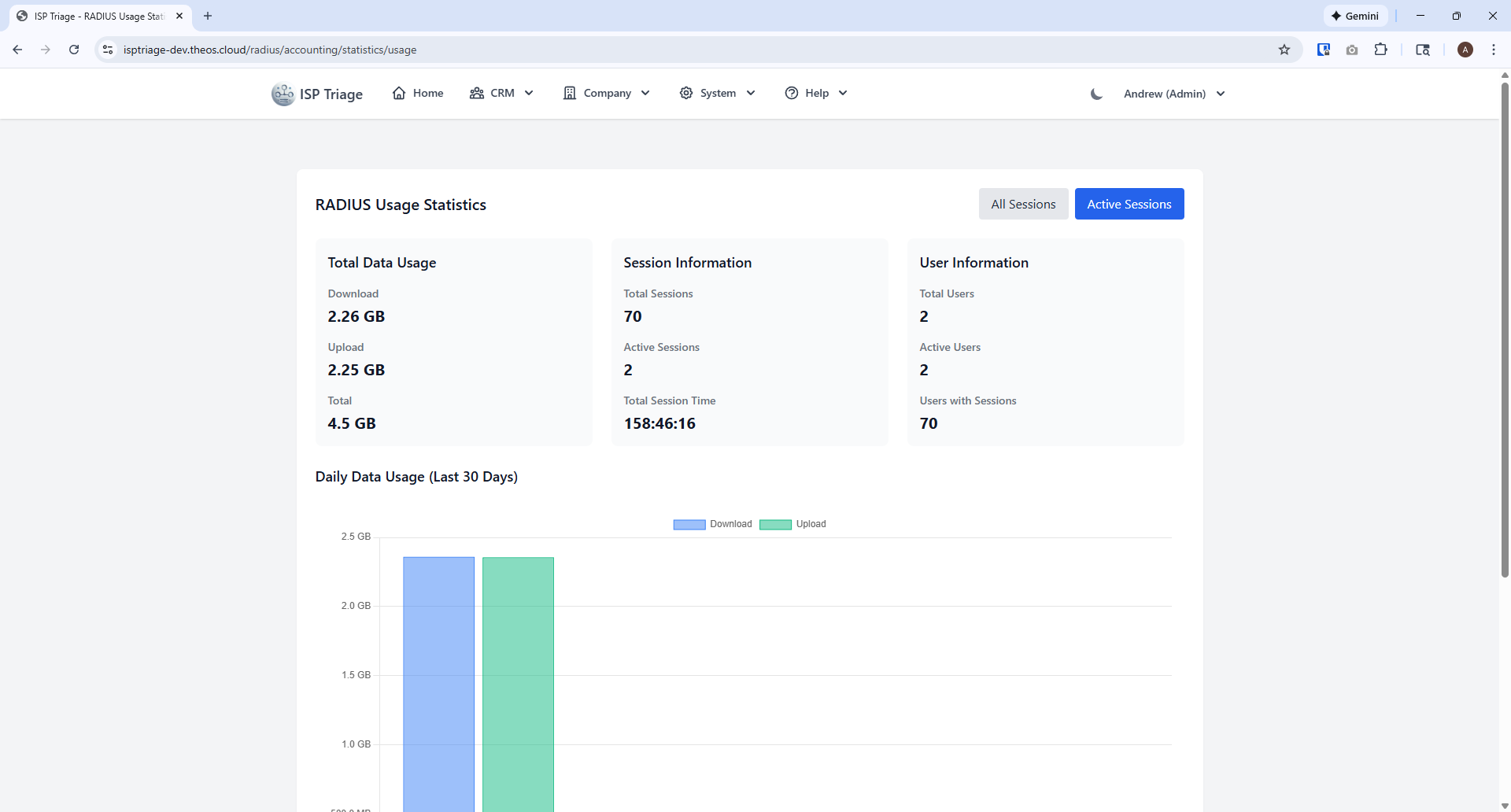The width and height of the screenshot is (1511, 812).
Task: Minimize the Chrome browser window
Action: pos(1420,16)
